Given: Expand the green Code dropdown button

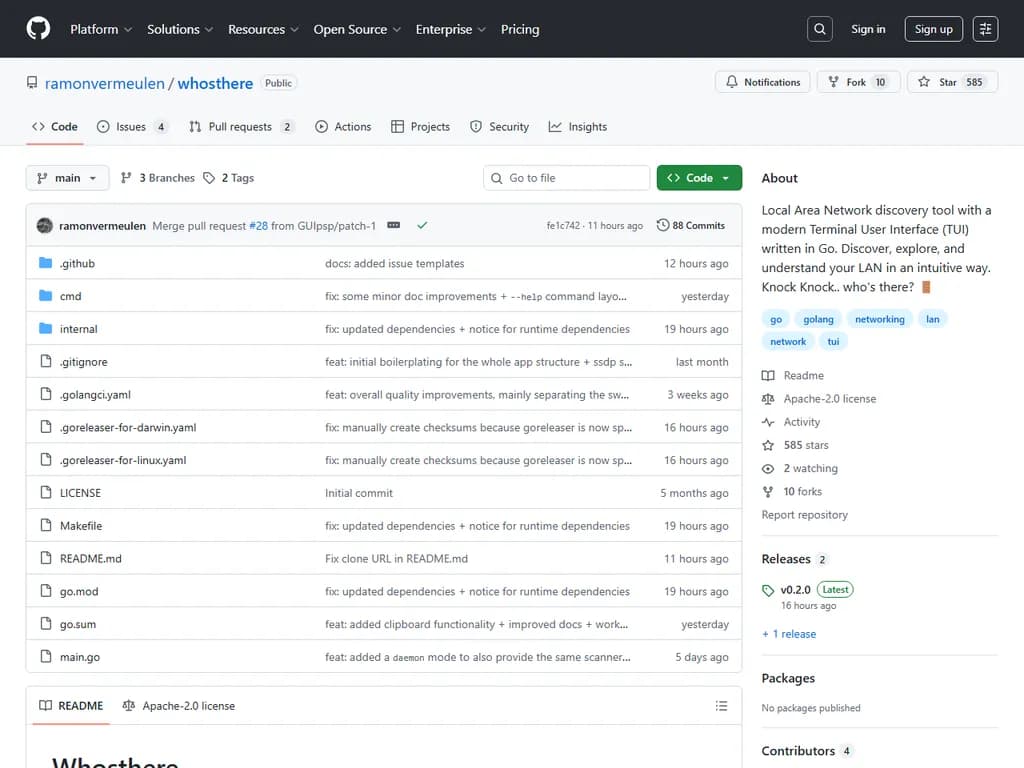Looking at the screenshot, I should coord(699,178).
